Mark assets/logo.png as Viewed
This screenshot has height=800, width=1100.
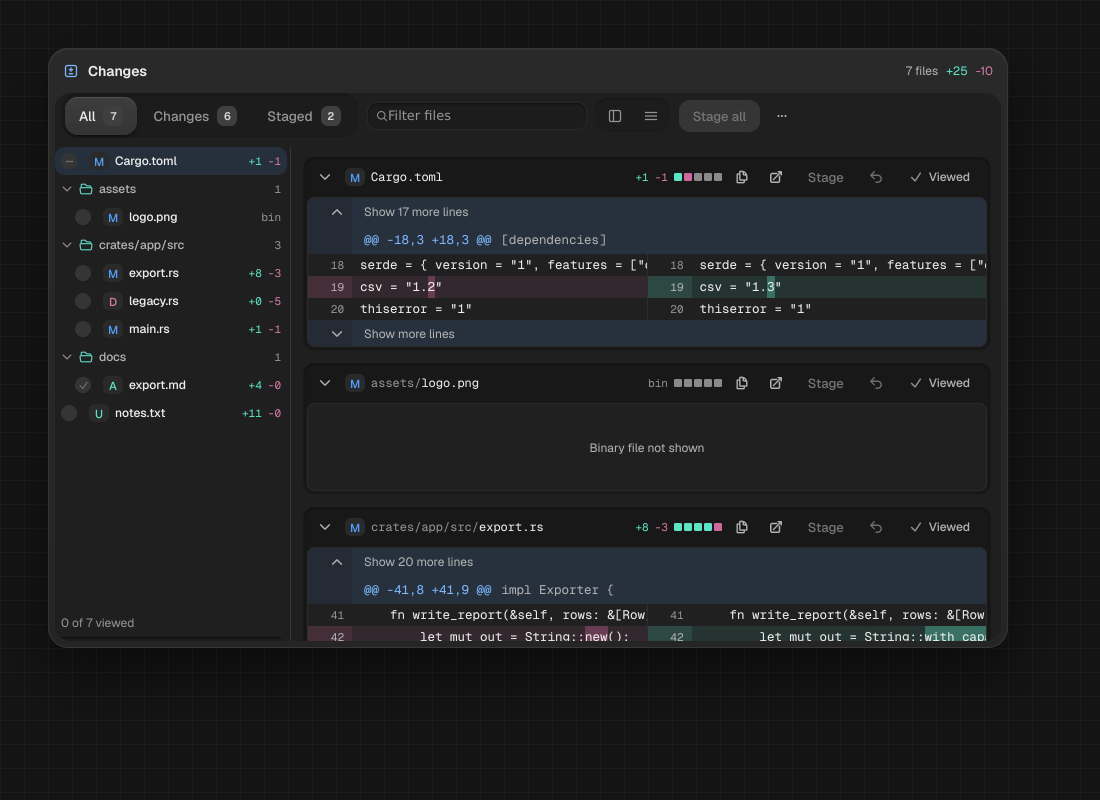pos(940,383)
